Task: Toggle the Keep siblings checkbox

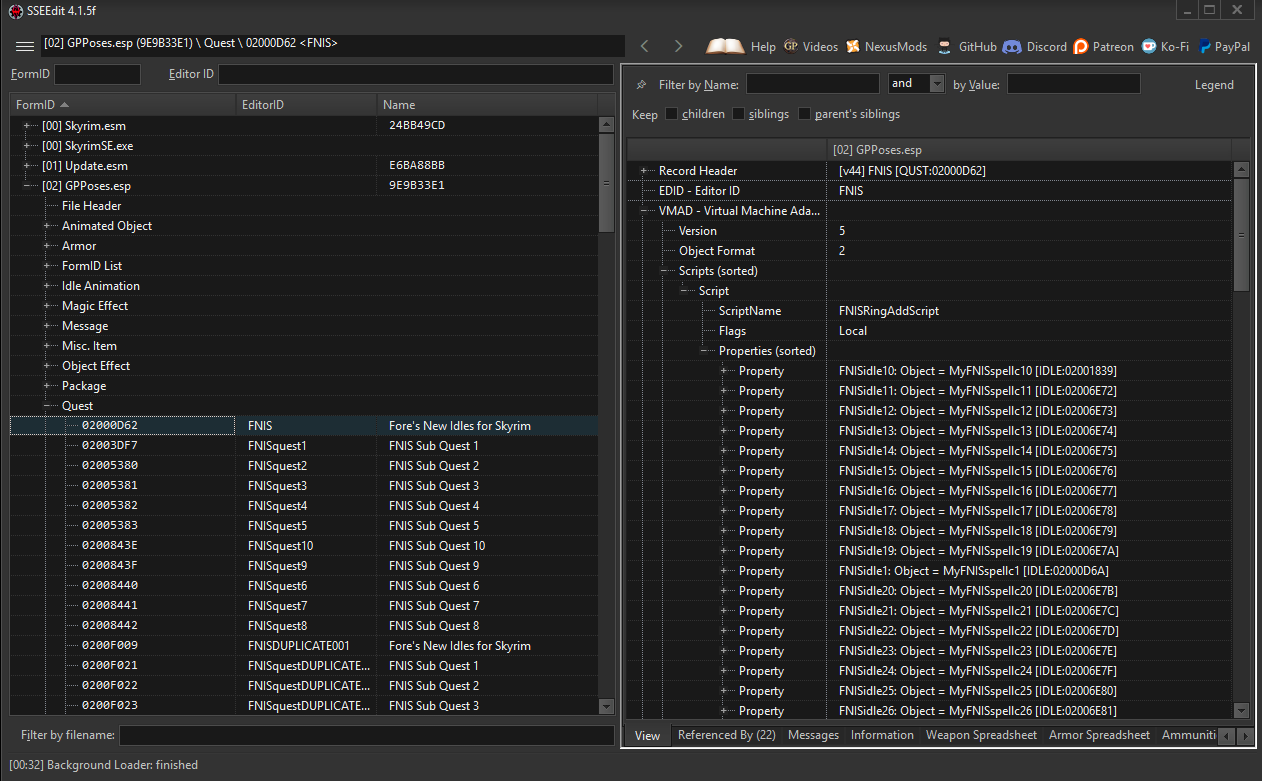Action: pyautogui.click(x=739, y=114)
